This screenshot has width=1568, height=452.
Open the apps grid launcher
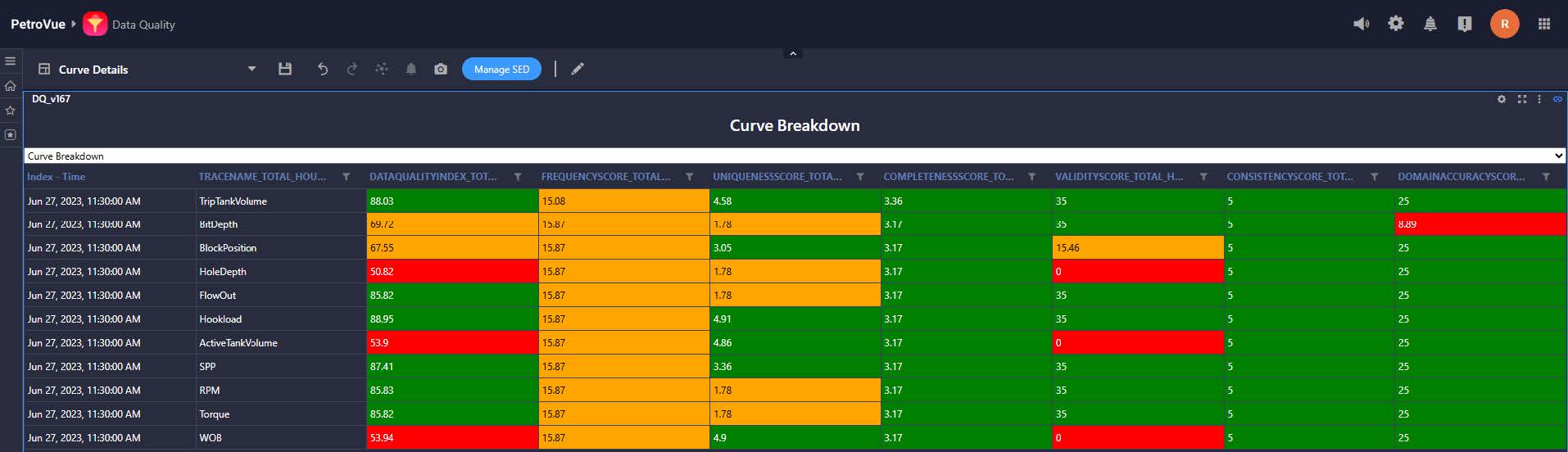tap(1544, 25)
